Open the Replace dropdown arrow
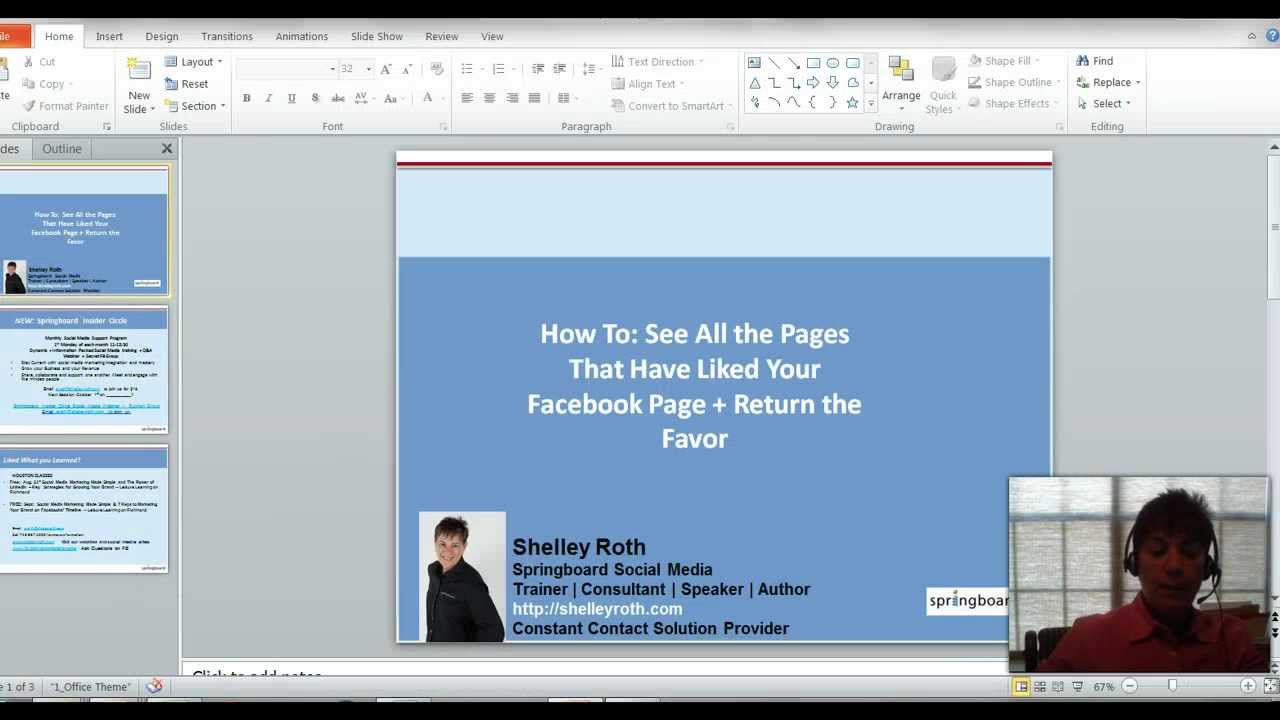Viewport: 1280px width, 720px height. pos(1138,83)
